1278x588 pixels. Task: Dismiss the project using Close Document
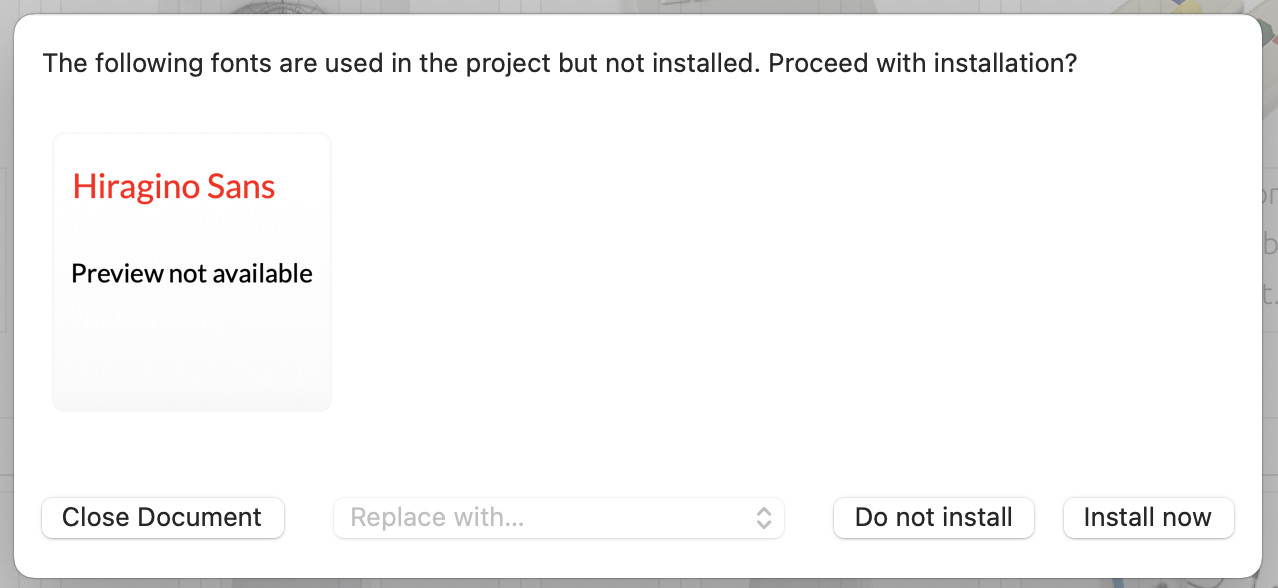[163, 518]
